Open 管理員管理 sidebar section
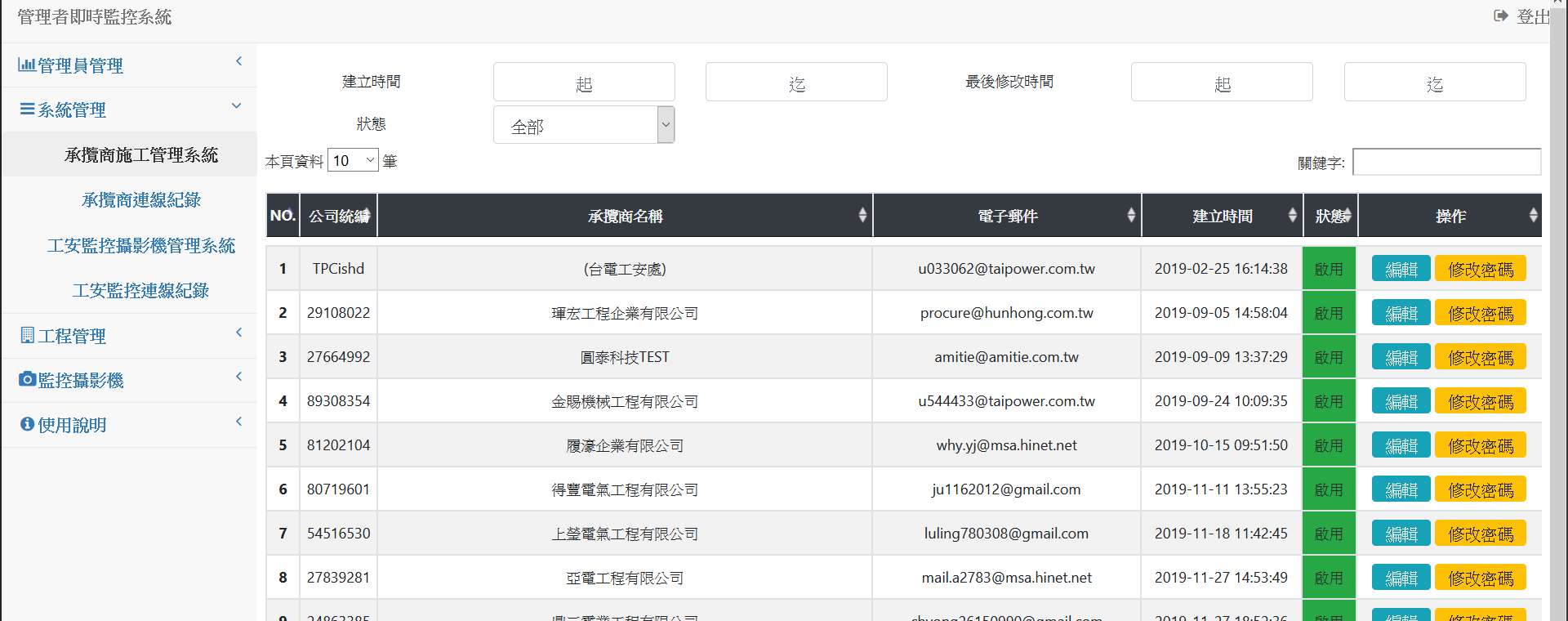 (129, 65)
